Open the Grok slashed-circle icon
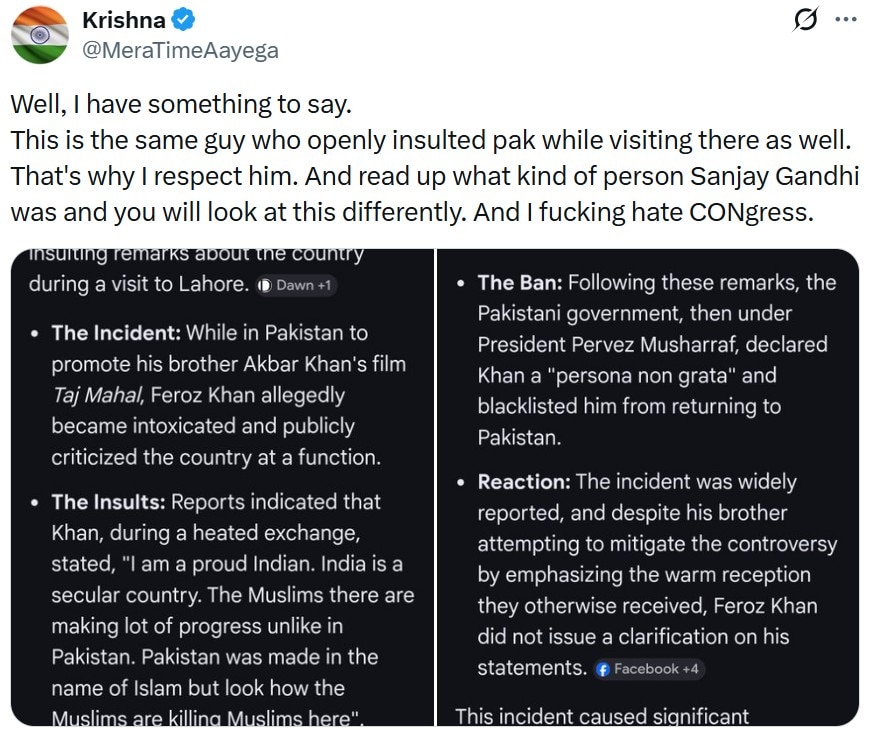 pos(804,20)
